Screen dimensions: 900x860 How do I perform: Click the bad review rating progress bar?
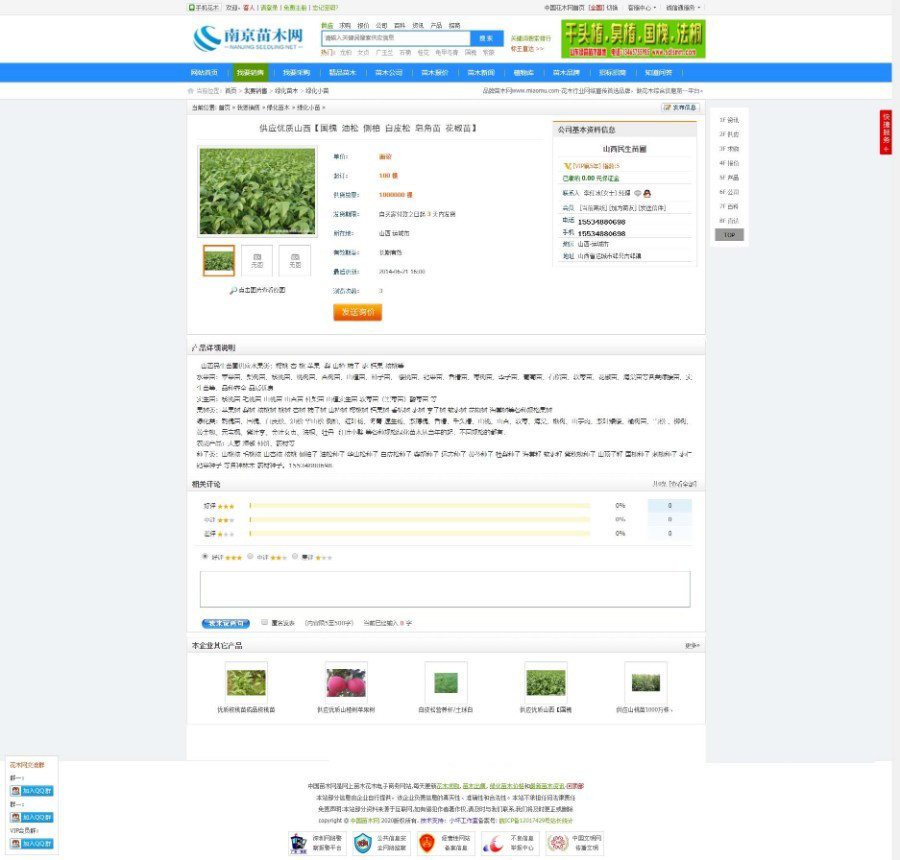click(420, 533)
